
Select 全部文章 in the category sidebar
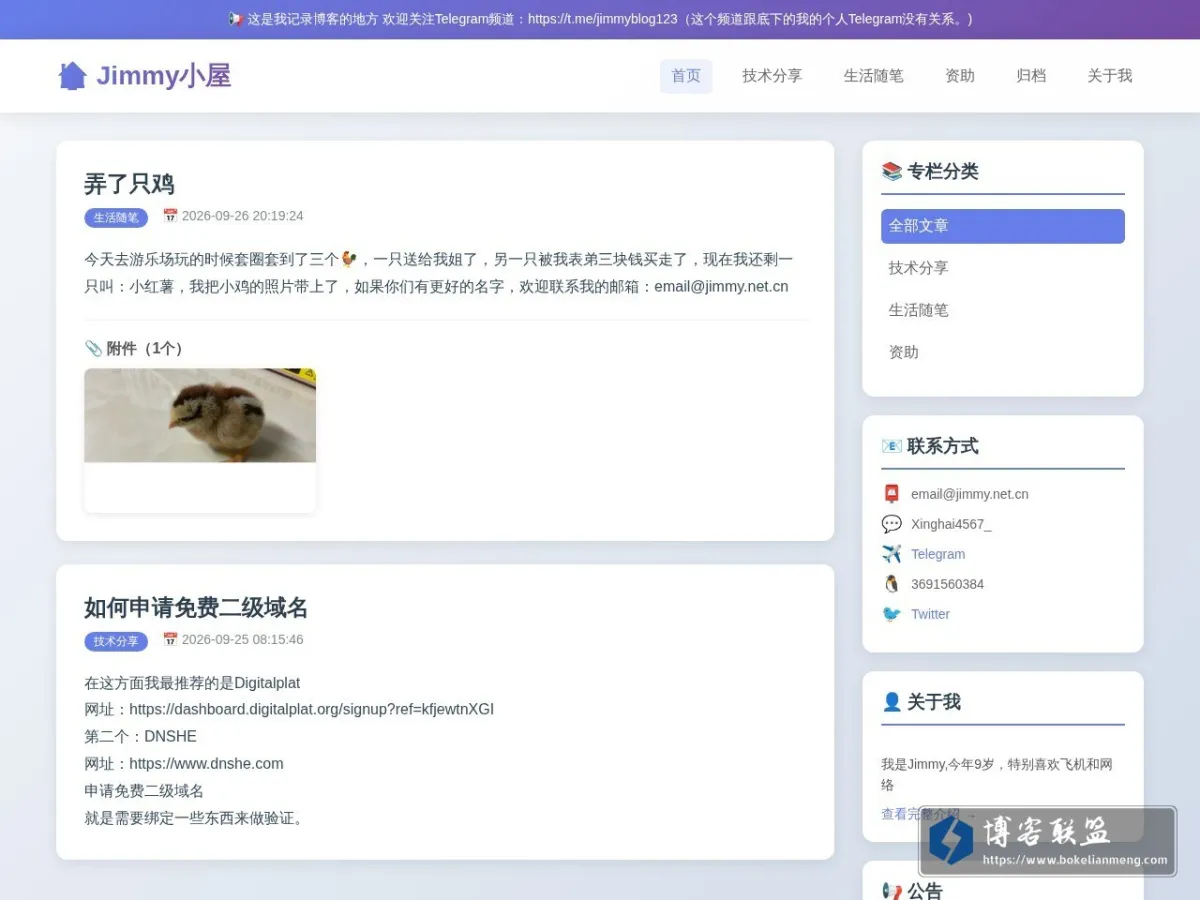(1003, 226)
